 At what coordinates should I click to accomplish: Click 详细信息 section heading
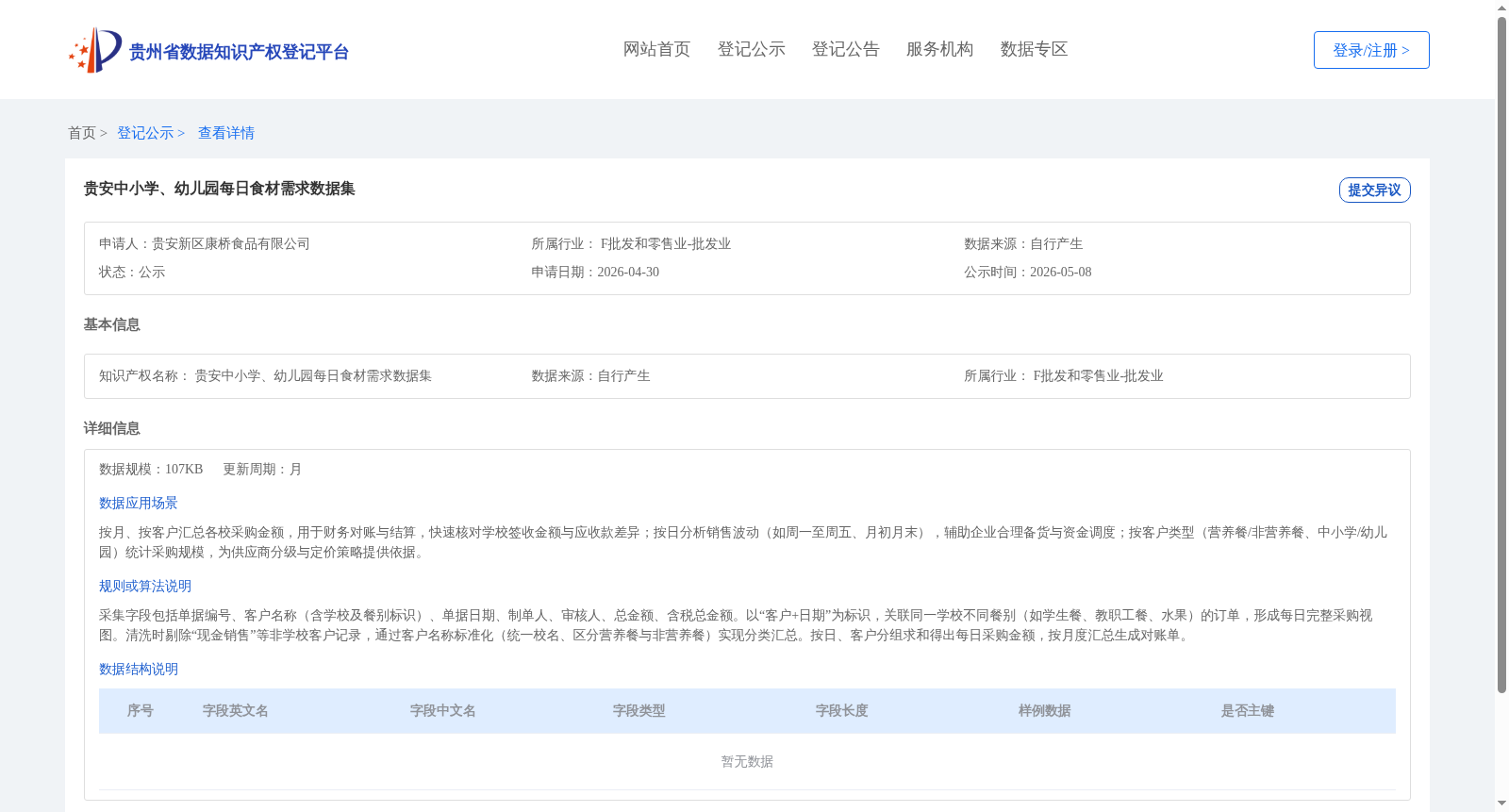tap(112, 428)
